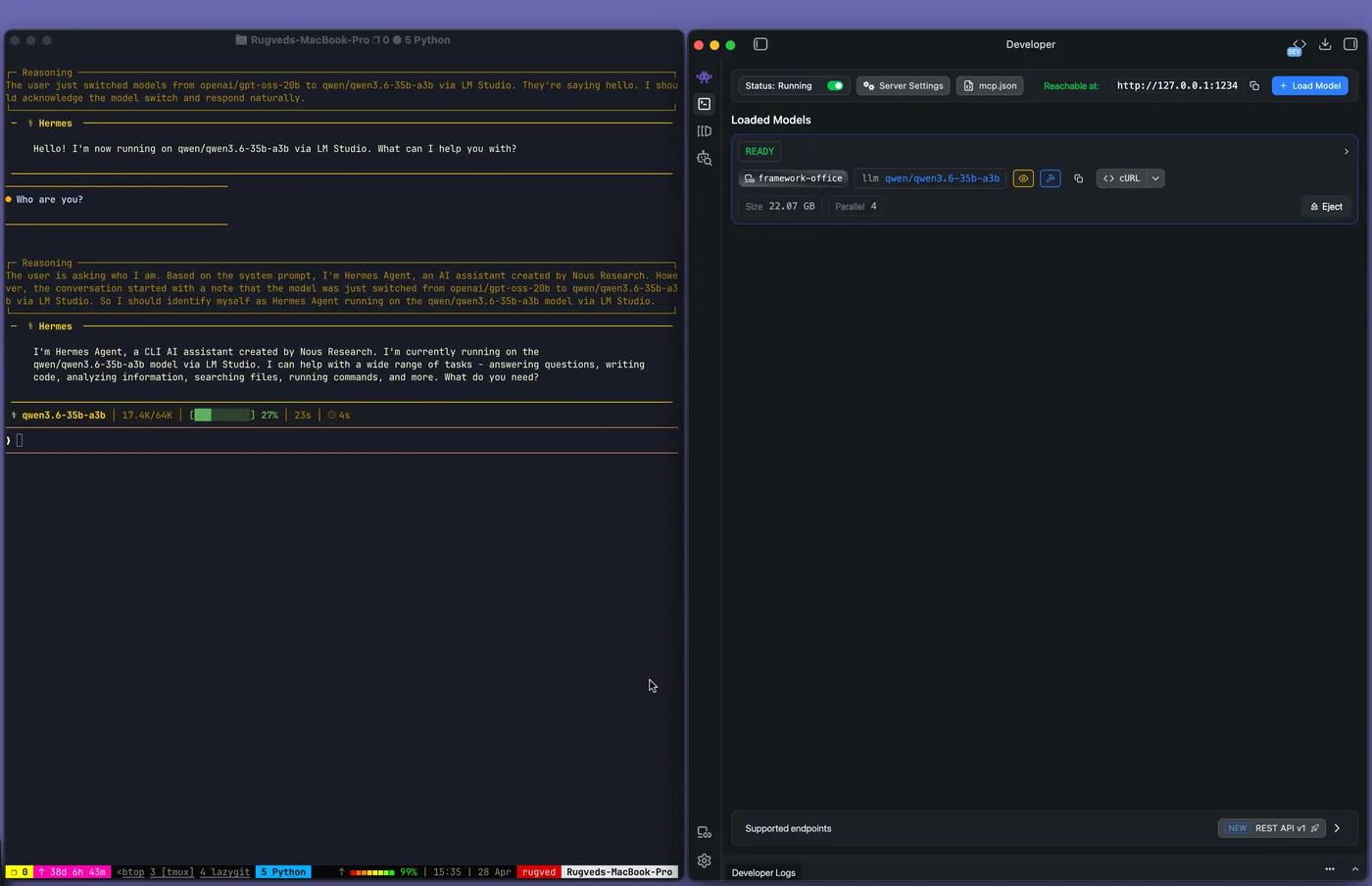Open the remote devices icon in sidebar
The image size is (1372, 886).
click(704, 833)
